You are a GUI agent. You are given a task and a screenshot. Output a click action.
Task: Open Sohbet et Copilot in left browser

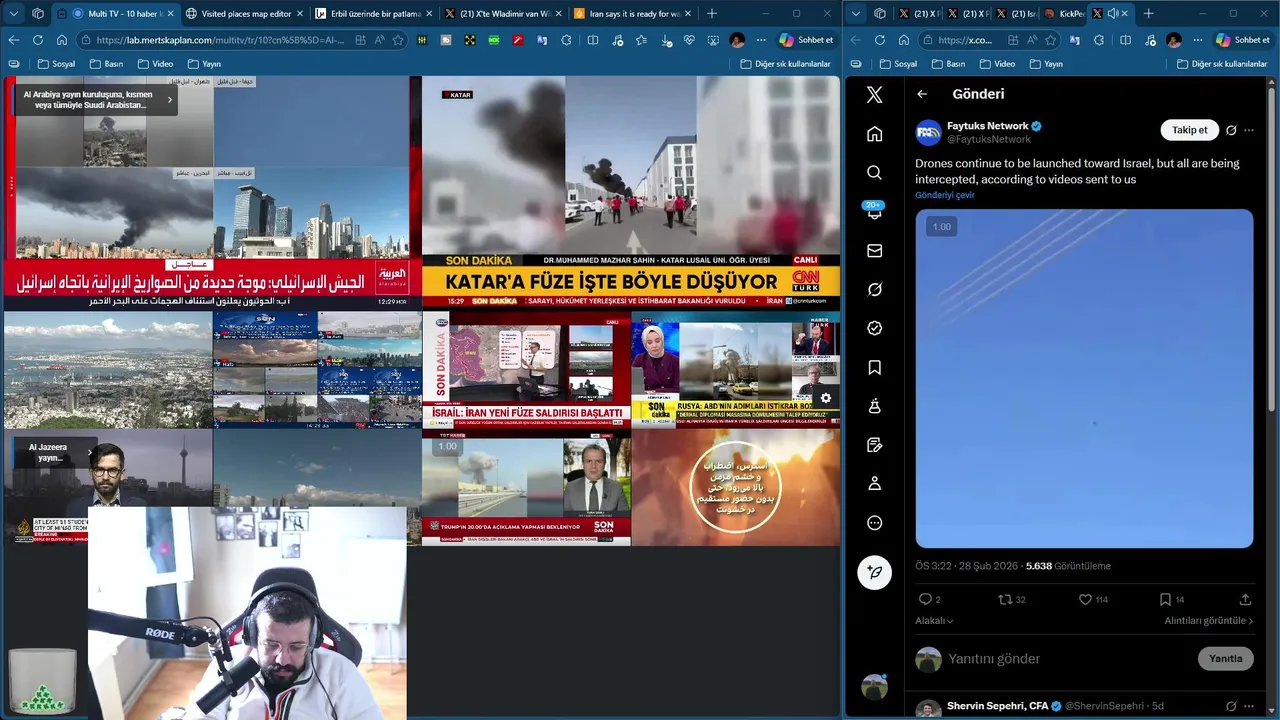pos(806,40)
